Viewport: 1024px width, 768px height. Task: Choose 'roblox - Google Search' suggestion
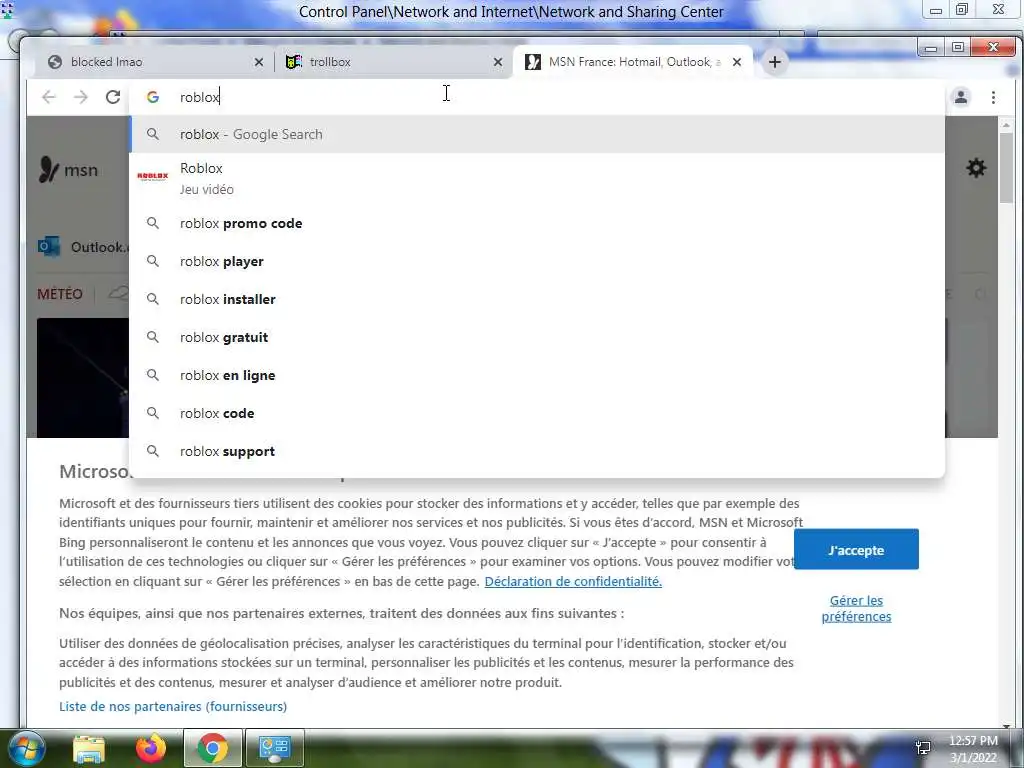pos(537,134)
